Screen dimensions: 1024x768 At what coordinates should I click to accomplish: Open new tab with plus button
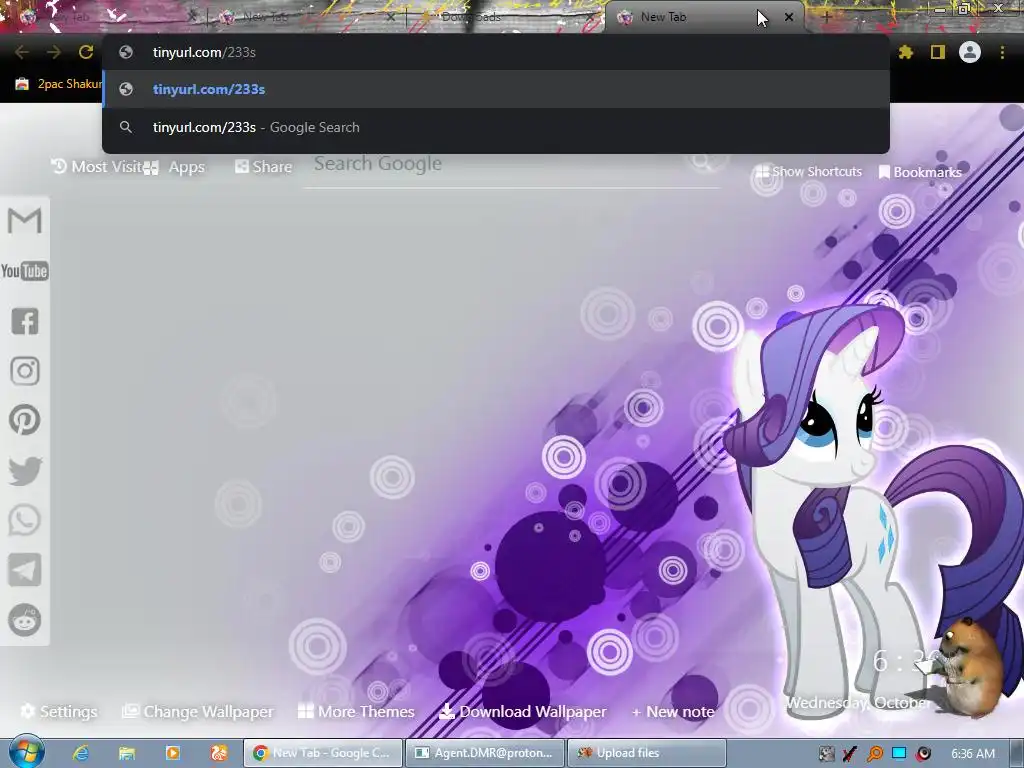click(826, 18)
